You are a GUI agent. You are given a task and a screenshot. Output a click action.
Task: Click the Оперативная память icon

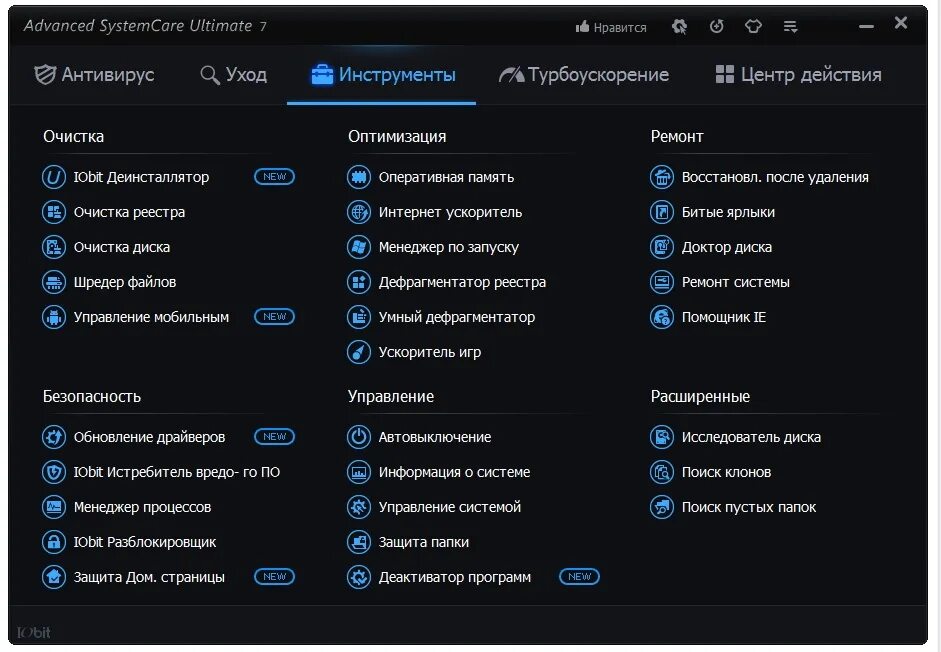(358, 177)
